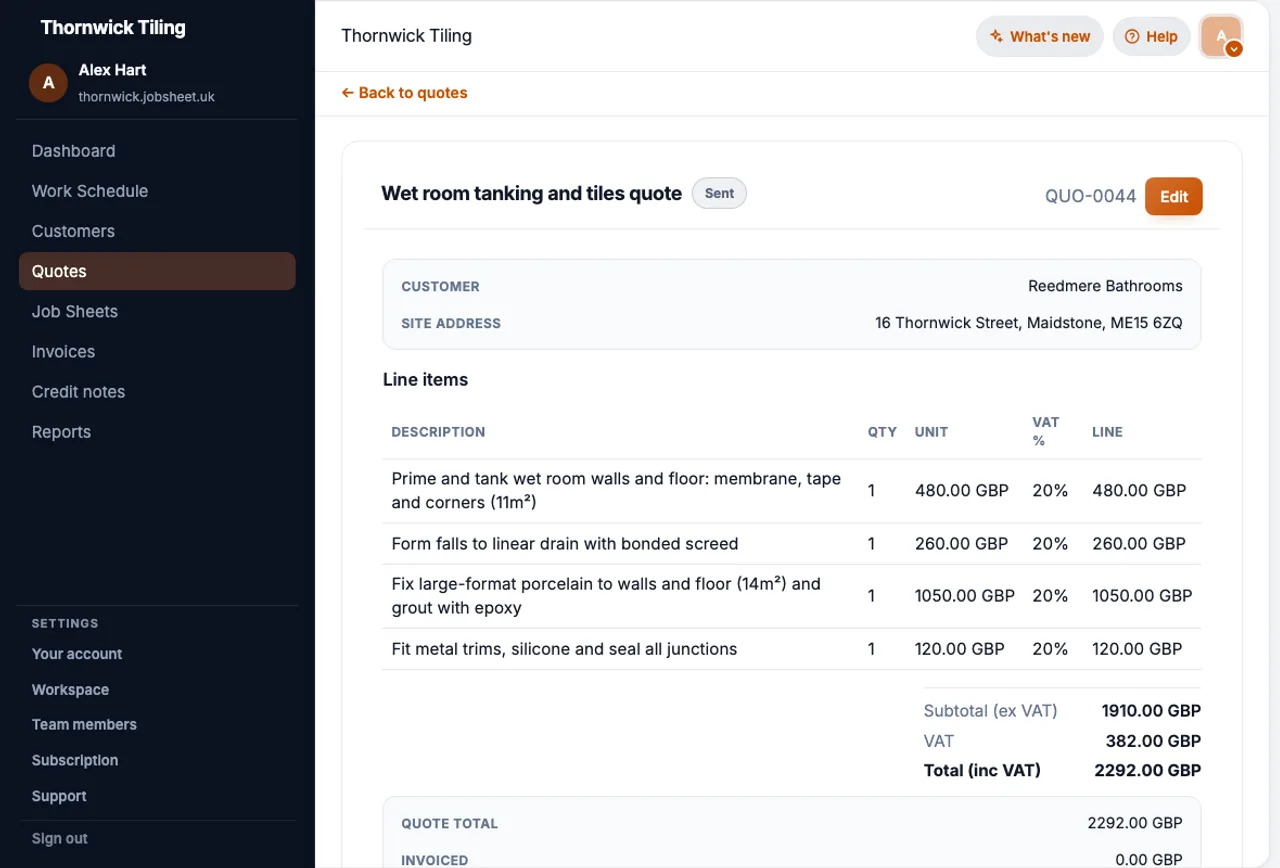Manage Team members
The width and height of the screenshot is (1280, 868).
pyautogui.click(x=84, y=725)
